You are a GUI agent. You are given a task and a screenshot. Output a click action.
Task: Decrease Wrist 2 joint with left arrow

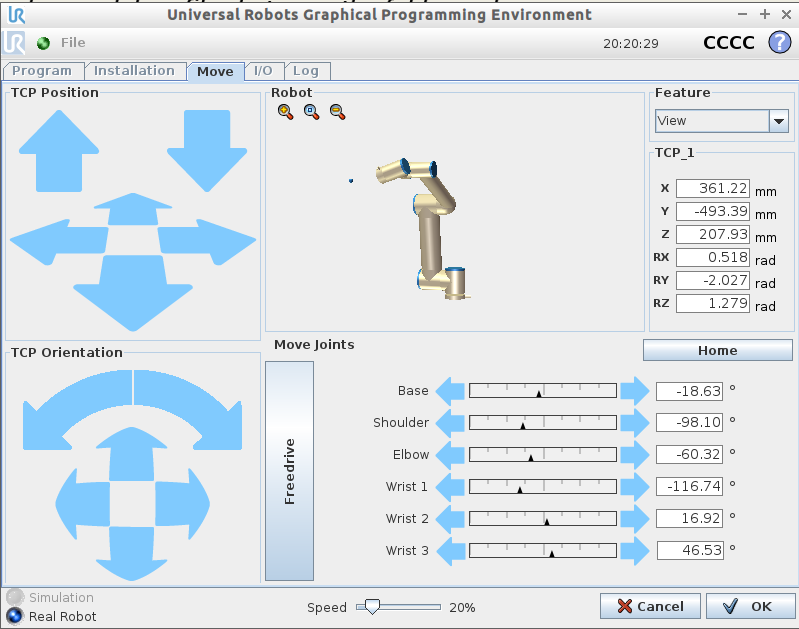click(450, 519)
